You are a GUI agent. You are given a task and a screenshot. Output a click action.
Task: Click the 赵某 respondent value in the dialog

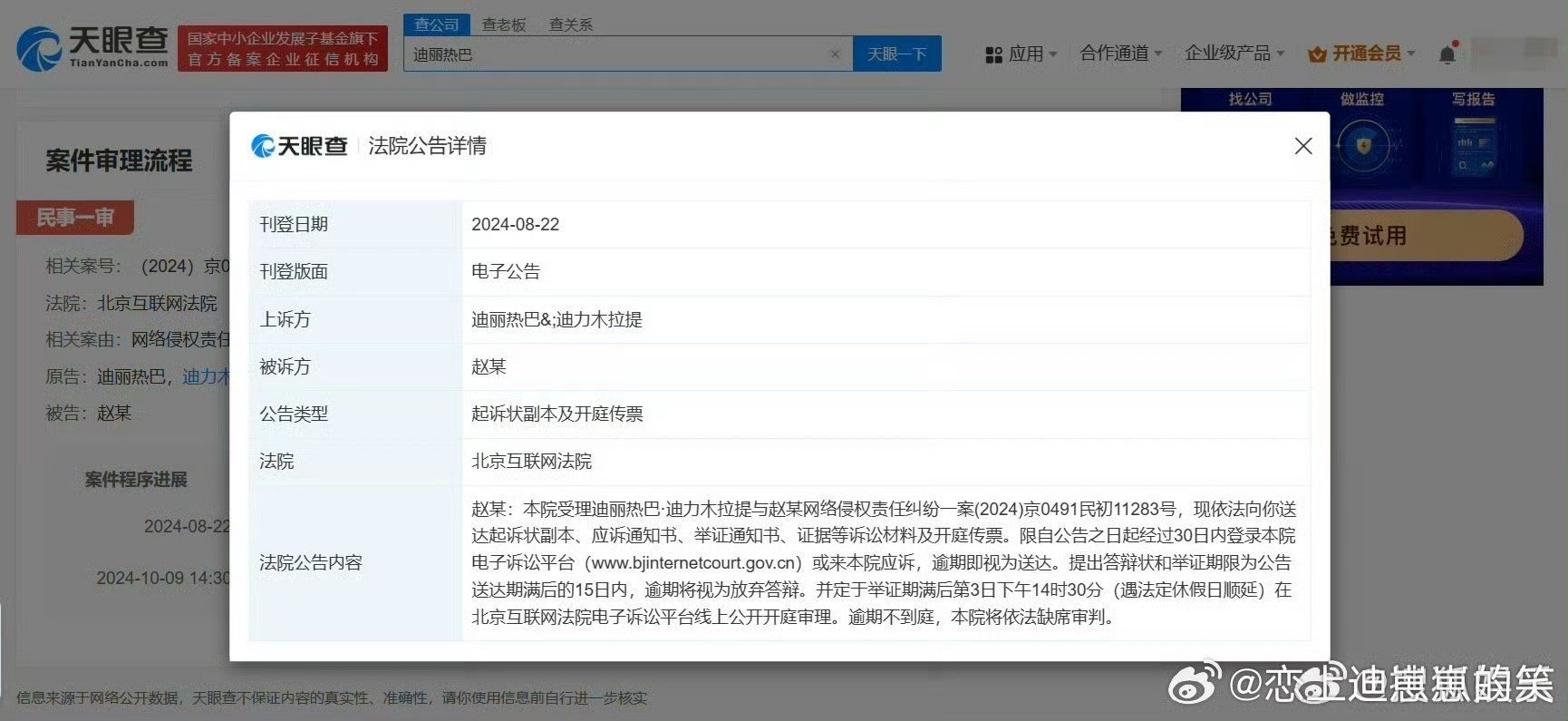[489, 366]
